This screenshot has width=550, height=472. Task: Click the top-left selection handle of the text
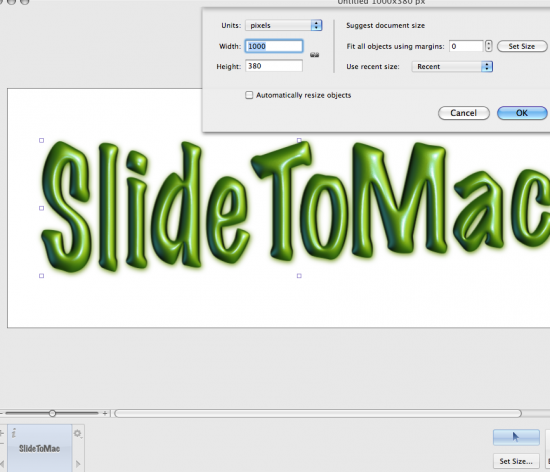[x=41, y=141]
